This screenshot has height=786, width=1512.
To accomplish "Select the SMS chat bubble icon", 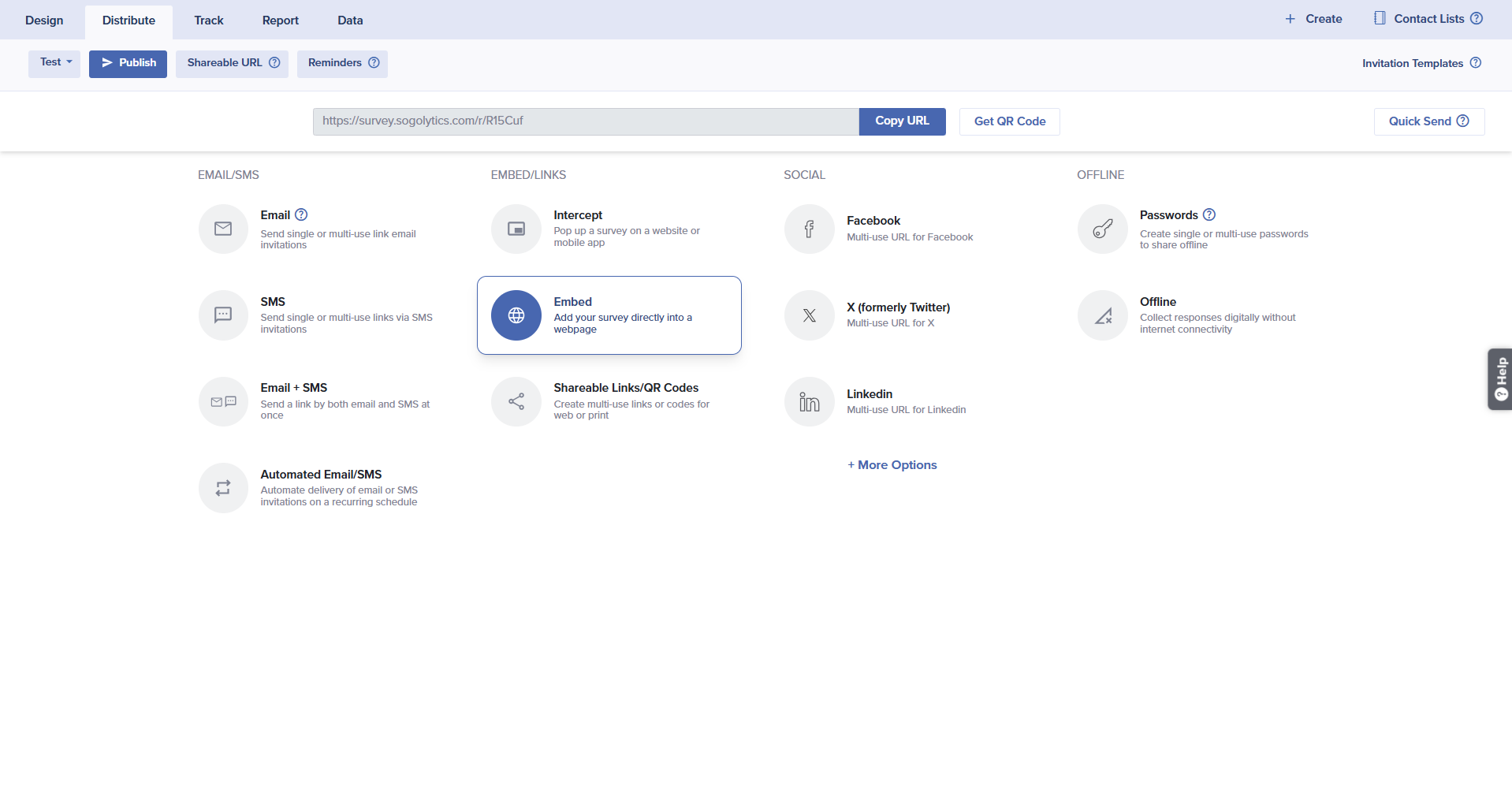I will coord(223,315).
